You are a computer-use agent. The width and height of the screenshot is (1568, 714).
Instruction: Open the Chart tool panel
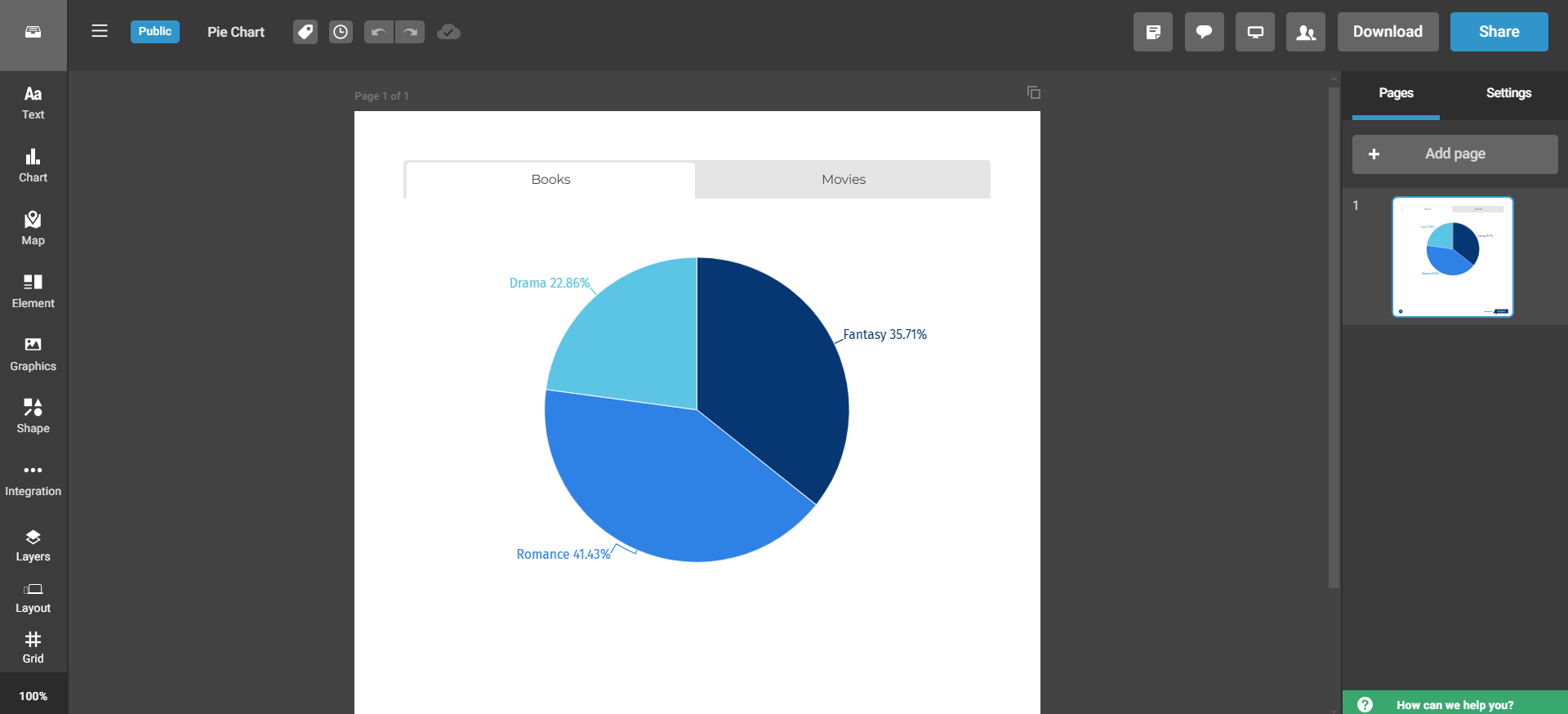coord(33,166)
